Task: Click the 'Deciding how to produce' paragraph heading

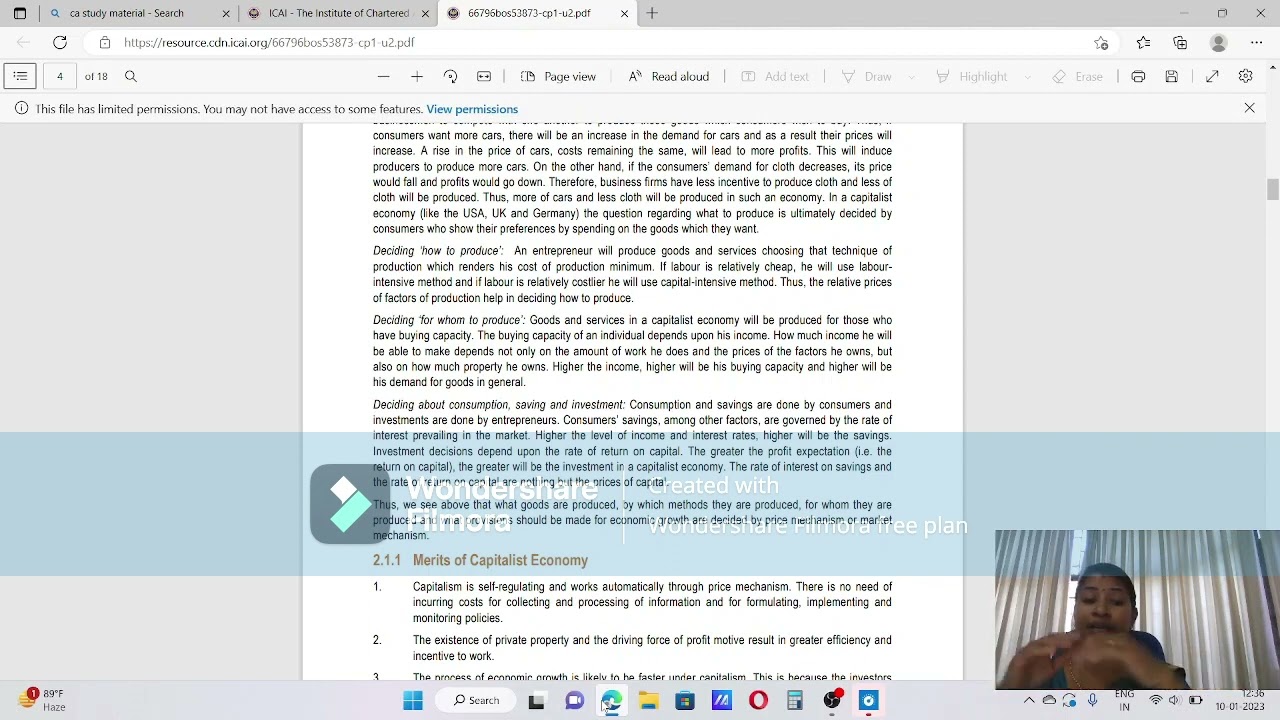Action: click(x=438, y=251)
